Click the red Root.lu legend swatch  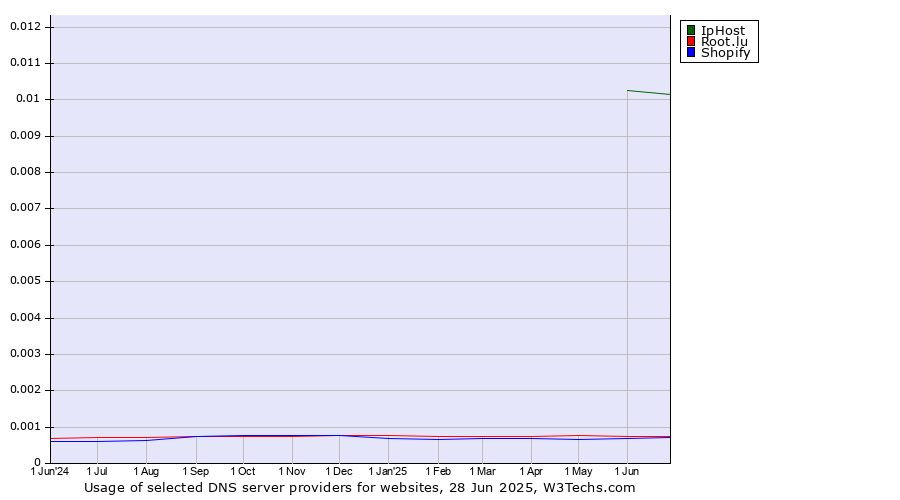coord(691,41)
